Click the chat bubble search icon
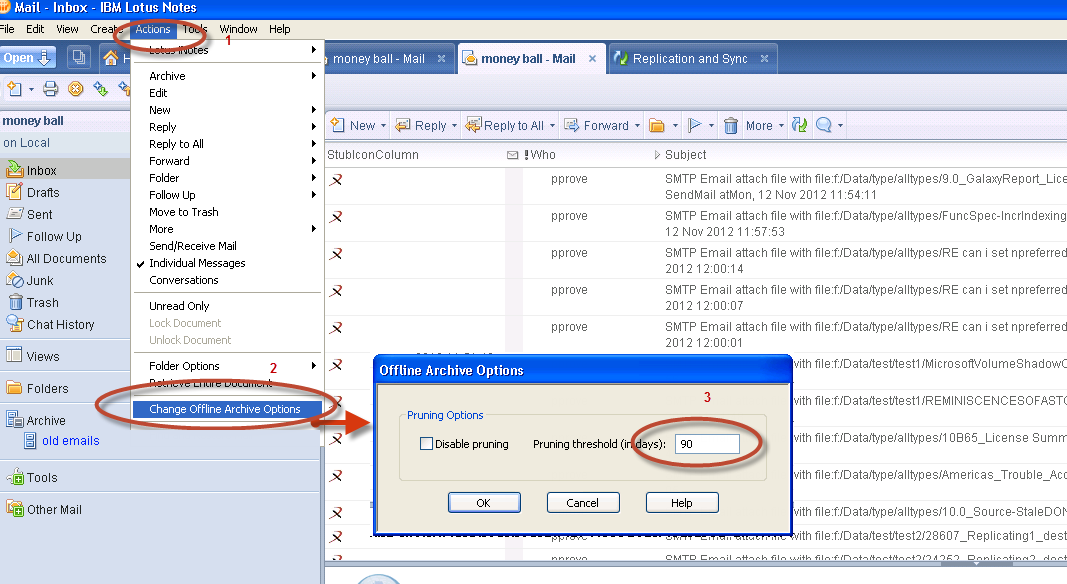 click(823, 125)
